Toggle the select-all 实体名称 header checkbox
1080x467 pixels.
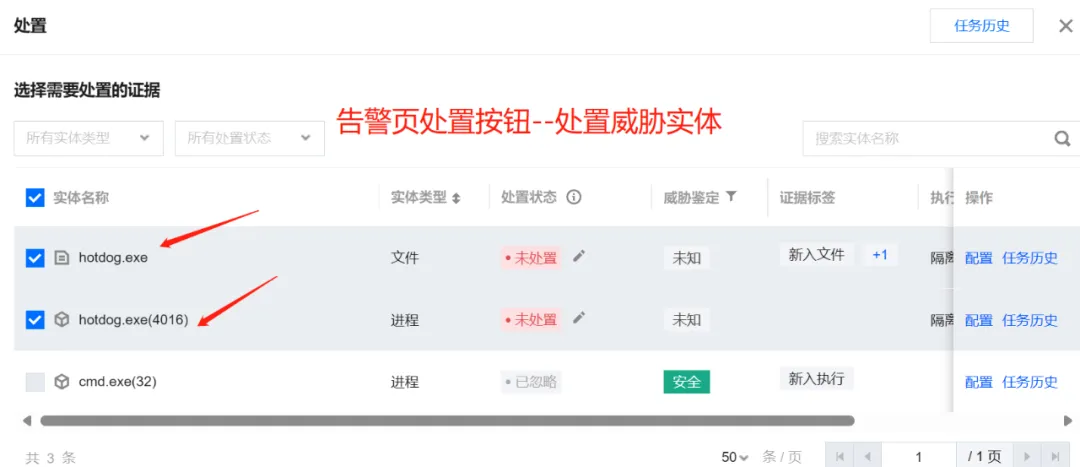click(35, 198)
